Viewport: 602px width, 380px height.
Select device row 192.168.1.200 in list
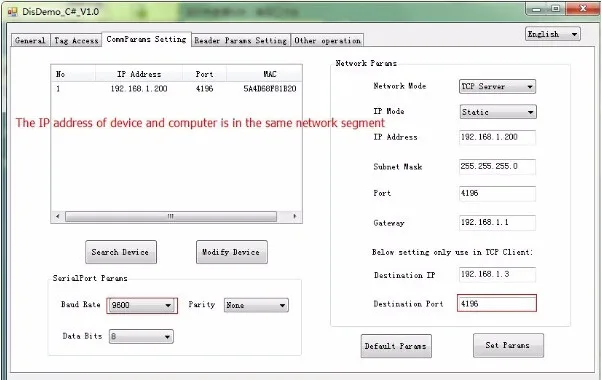coord(176,89)
